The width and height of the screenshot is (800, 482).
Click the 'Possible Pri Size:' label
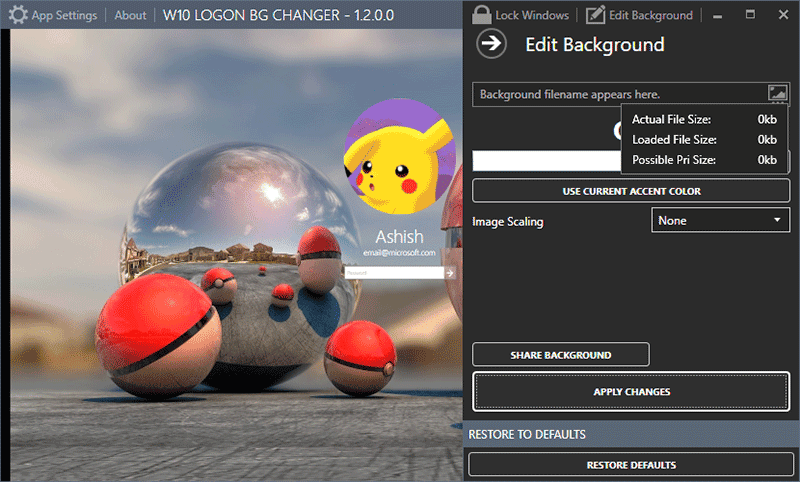pyautogui.click(x=673, y=160)
